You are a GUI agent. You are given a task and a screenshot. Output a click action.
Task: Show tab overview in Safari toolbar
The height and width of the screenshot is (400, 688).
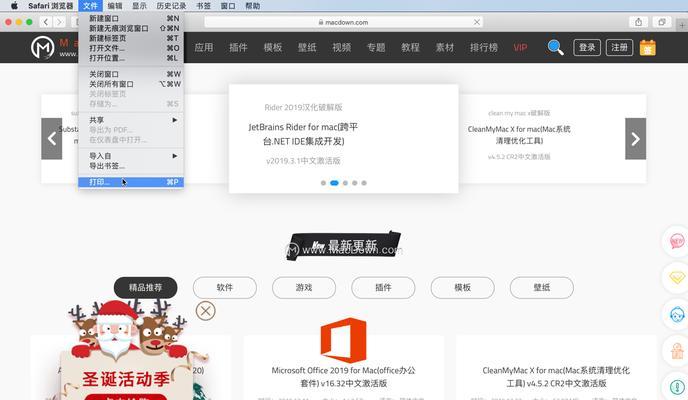pos(662,22)
